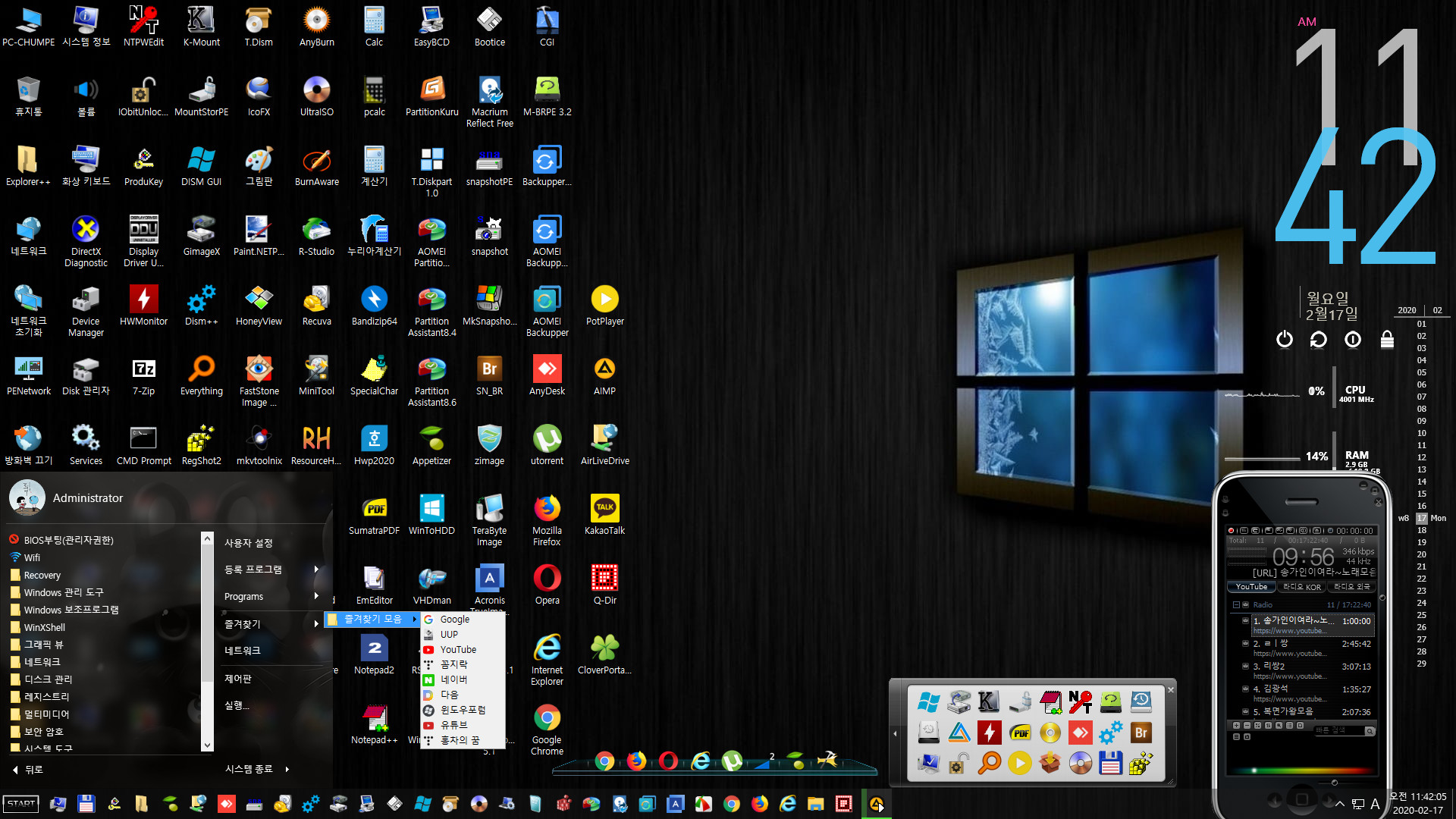
Task: Expand the Programs submenu arrow
Action: coord(316,597)
